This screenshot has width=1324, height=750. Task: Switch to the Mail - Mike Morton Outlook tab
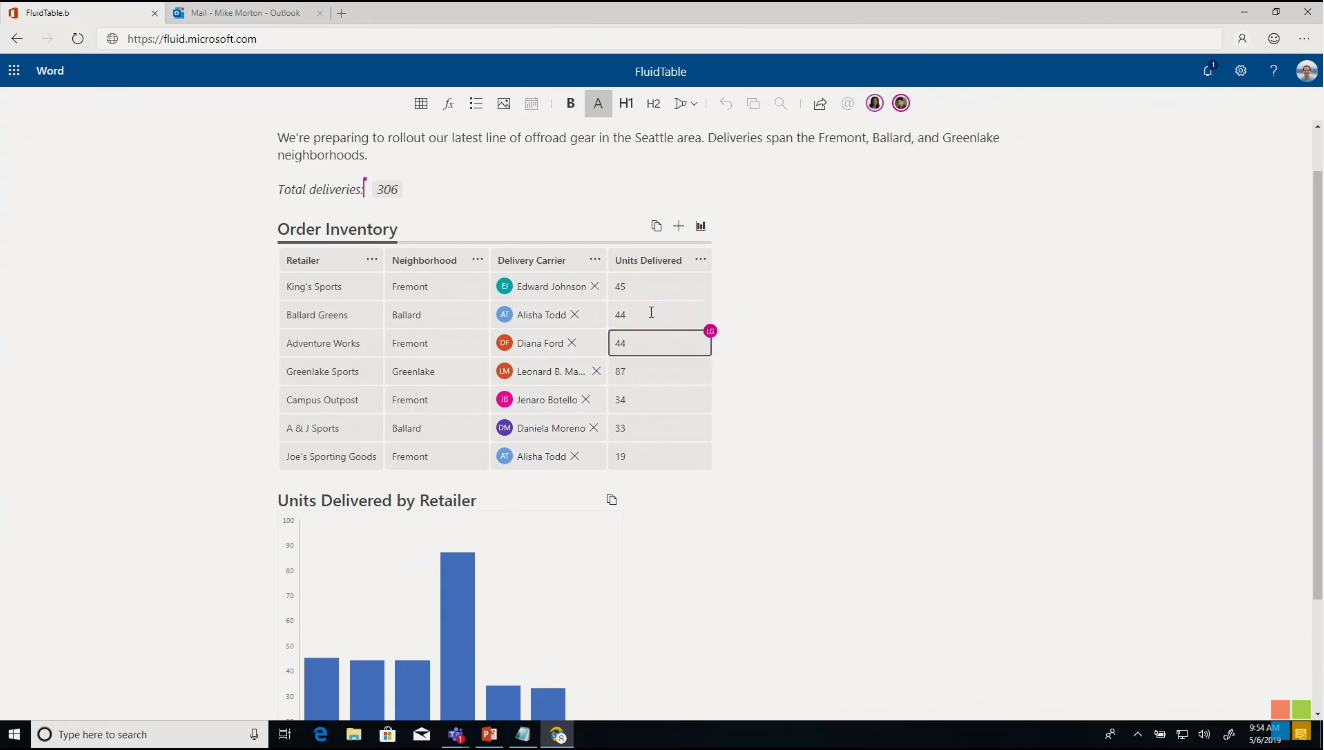245,13
